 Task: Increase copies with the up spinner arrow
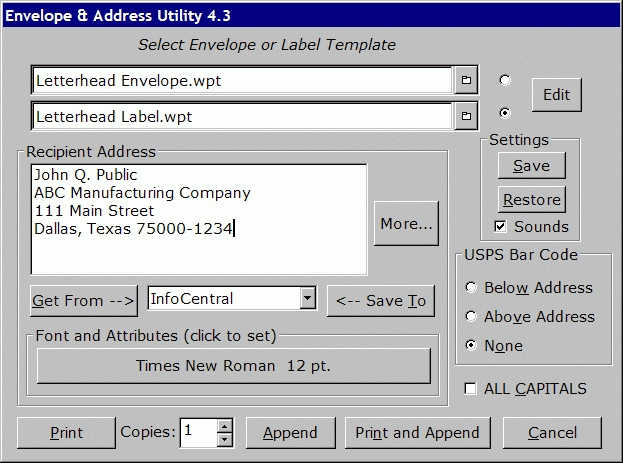pos(224,426)
